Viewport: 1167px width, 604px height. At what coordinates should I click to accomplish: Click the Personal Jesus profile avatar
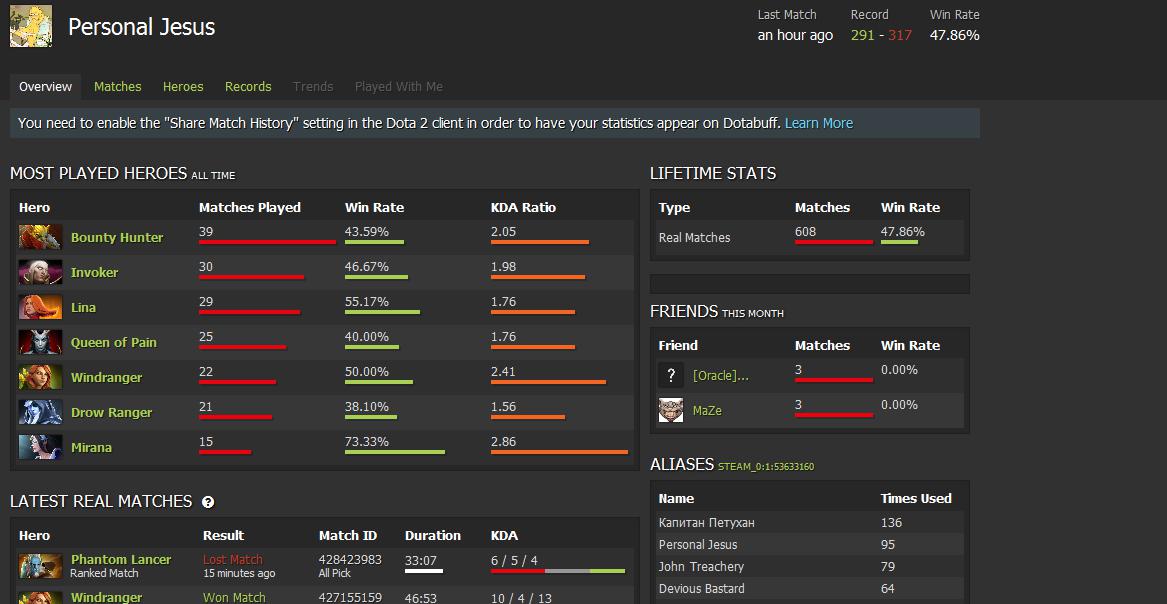click(31, 26)
